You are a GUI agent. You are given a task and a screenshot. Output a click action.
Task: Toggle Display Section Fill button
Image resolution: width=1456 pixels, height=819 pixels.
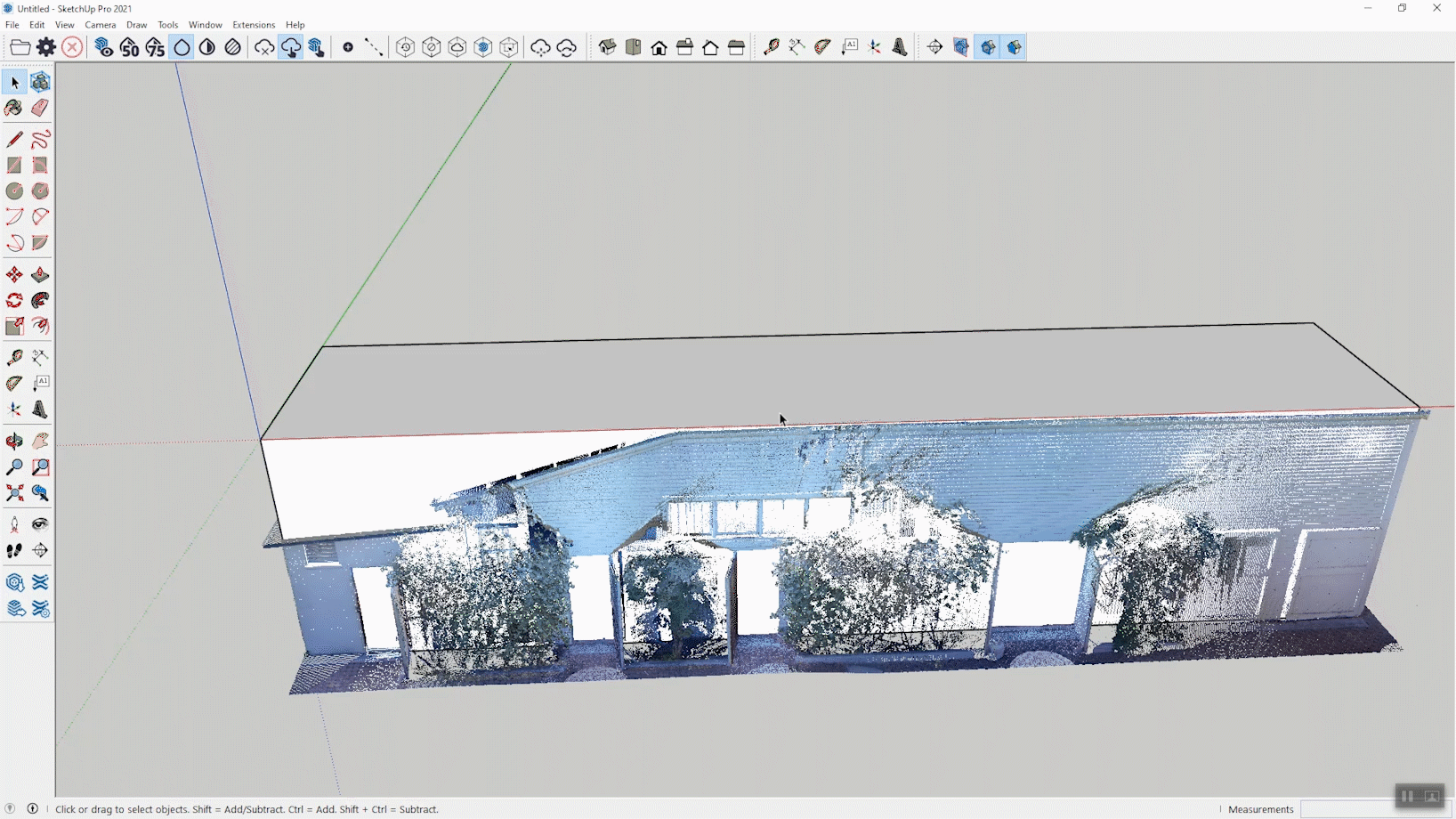coord(1015,47)
